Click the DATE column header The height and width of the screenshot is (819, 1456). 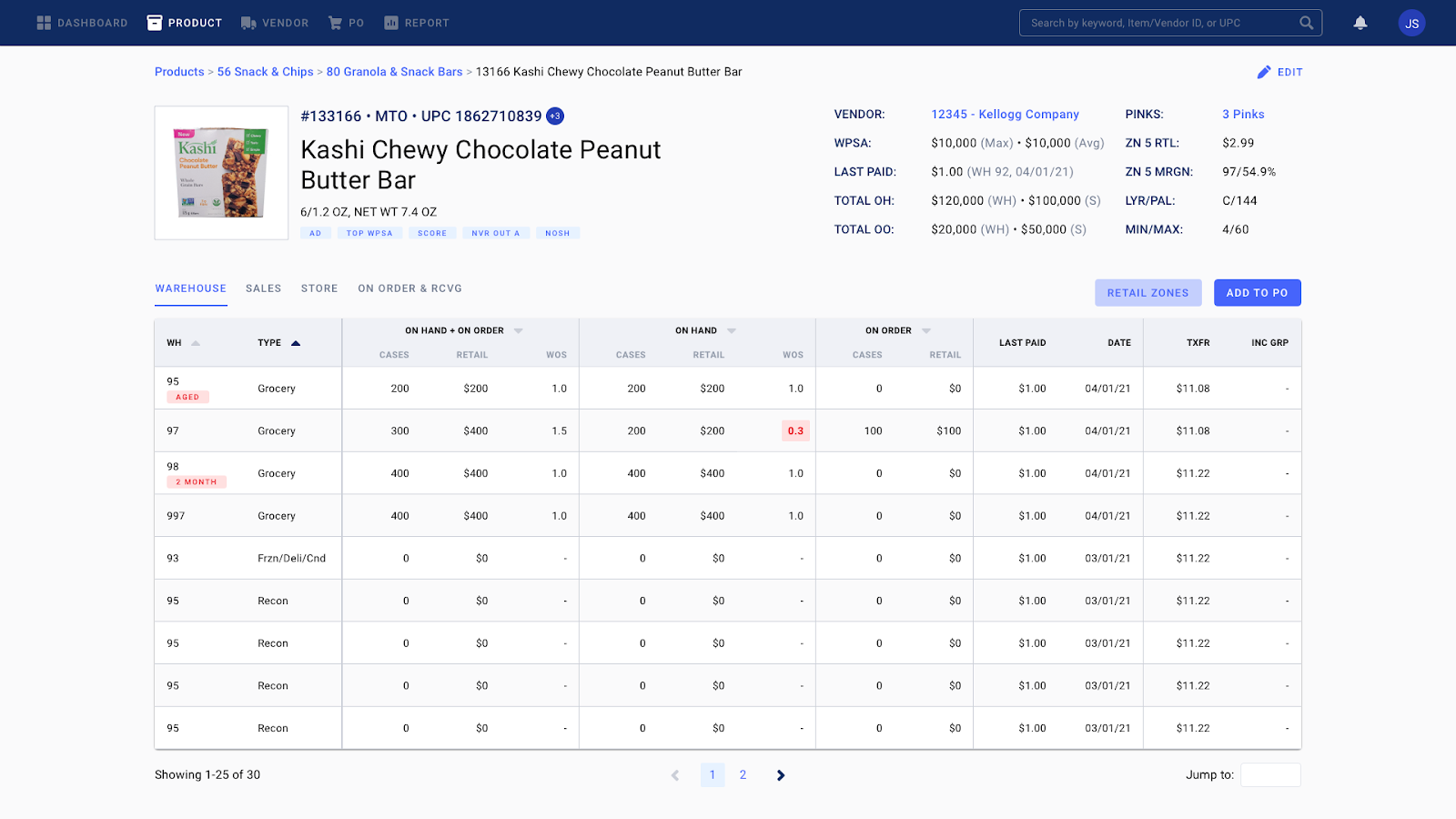[x=1119, y=343]
